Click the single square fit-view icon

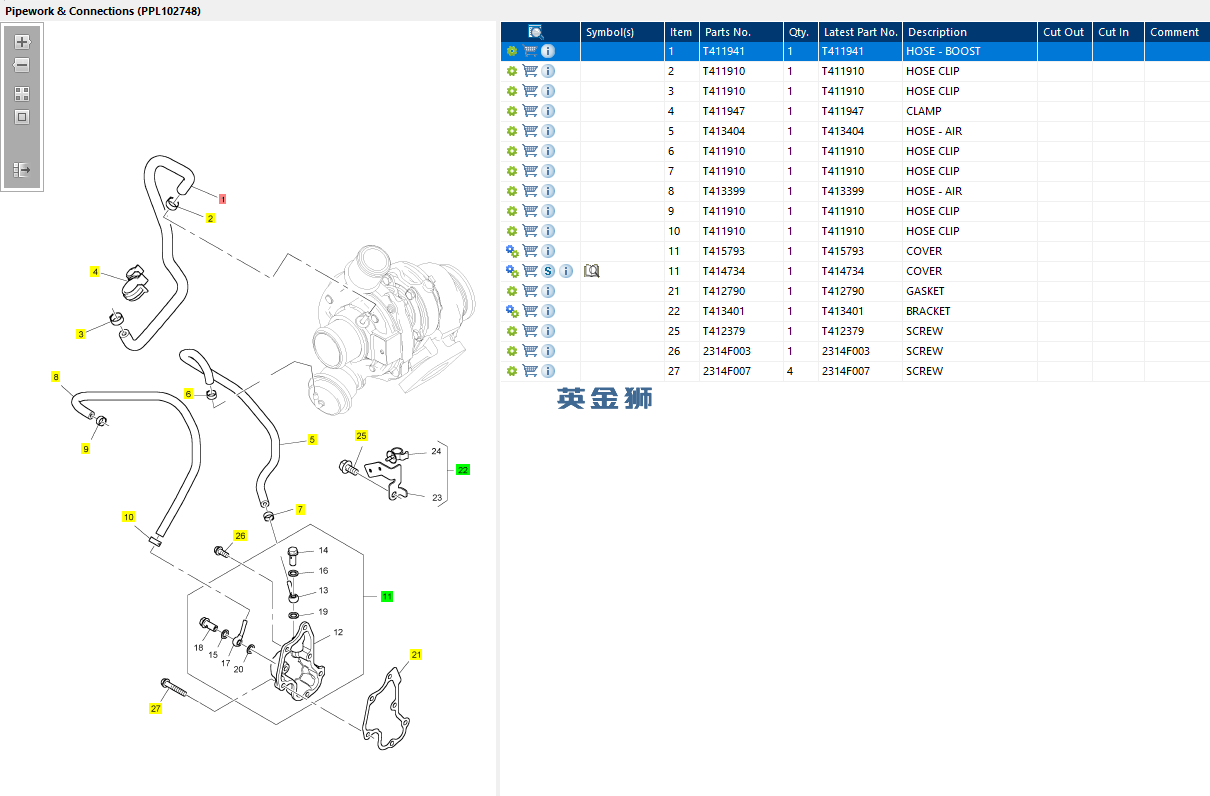22,117
